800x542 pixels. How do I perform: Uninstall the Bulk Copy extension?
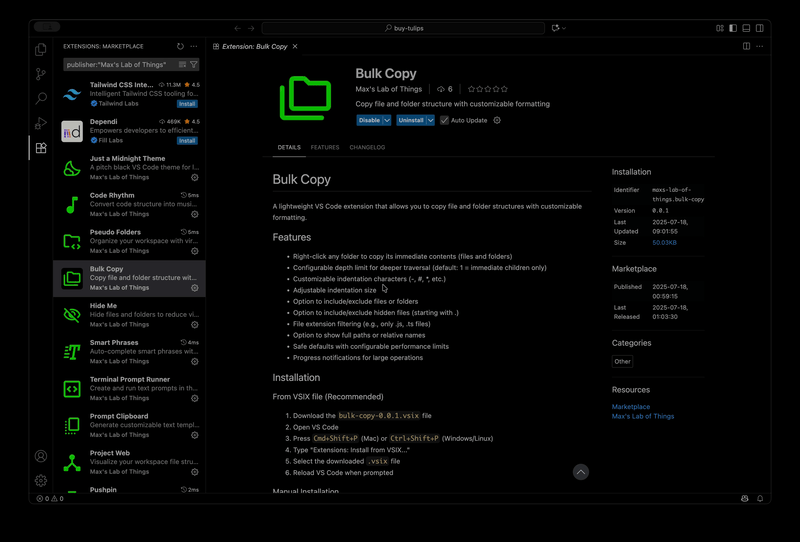[x=411, y=120]
